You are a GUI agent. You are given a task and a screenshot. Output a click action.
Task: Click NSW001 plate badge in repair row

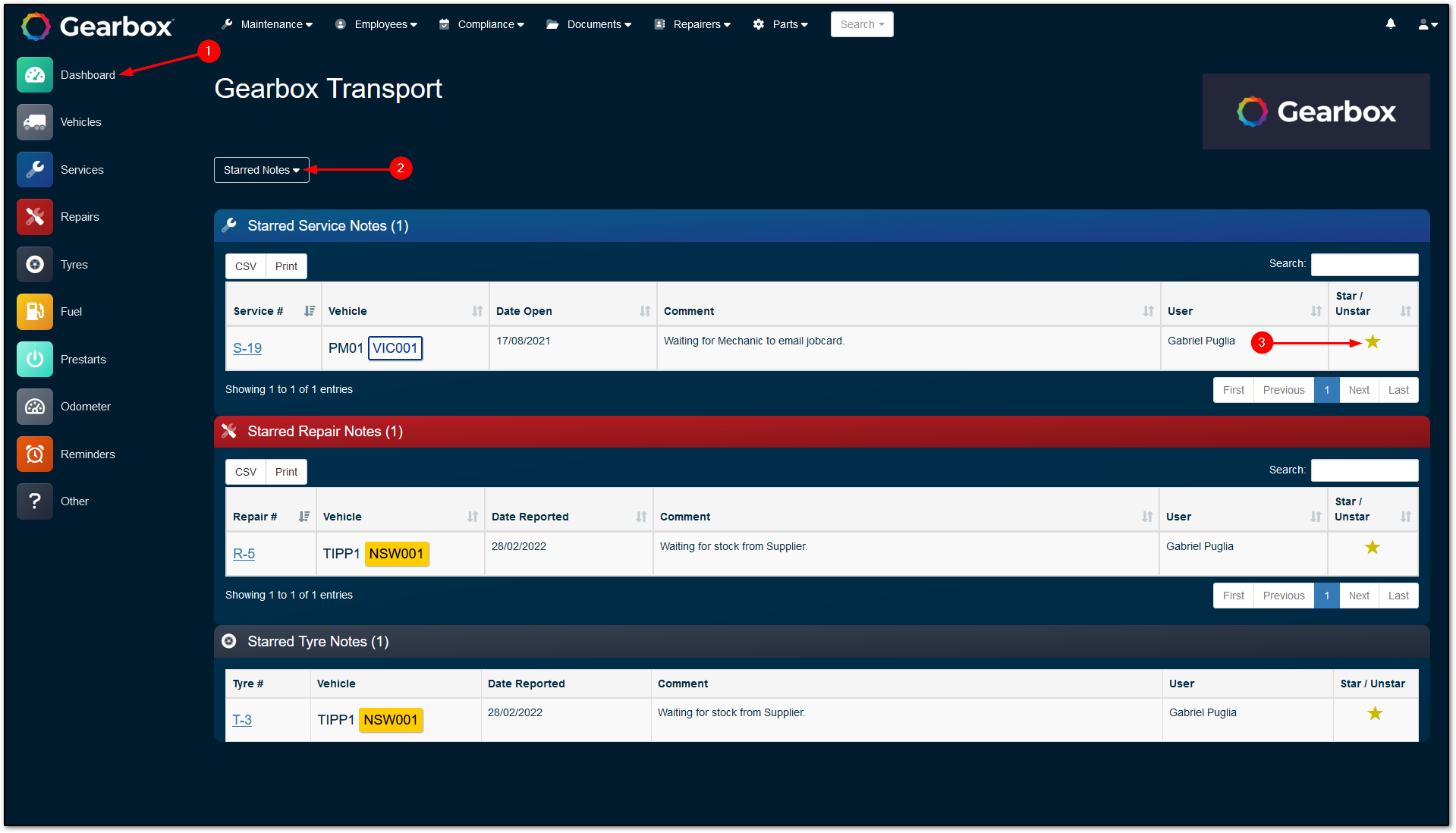(x=397, y=554)
